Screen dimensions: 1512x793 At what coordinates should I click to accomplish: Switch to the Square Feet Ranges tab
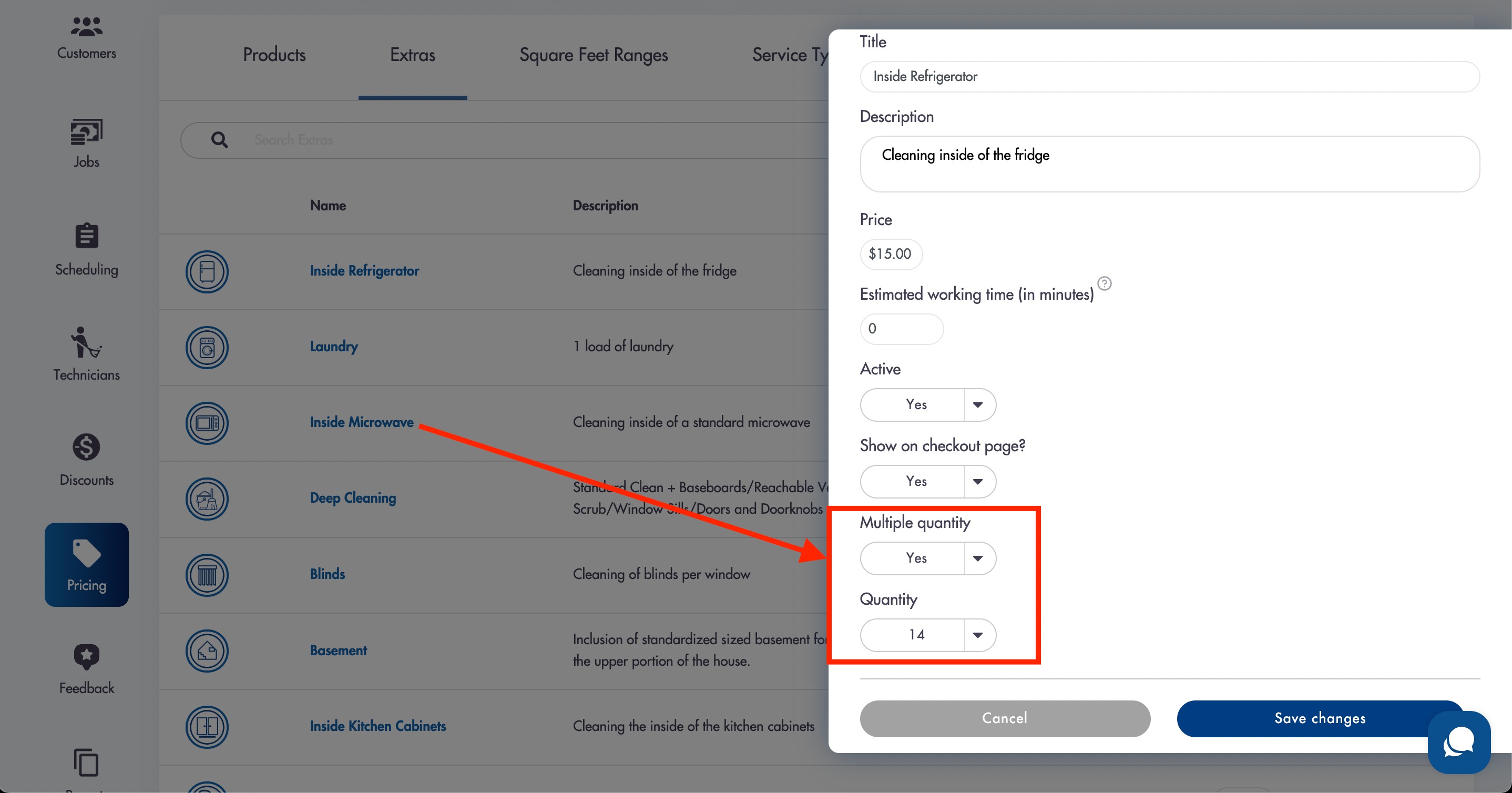coord(594,55)
